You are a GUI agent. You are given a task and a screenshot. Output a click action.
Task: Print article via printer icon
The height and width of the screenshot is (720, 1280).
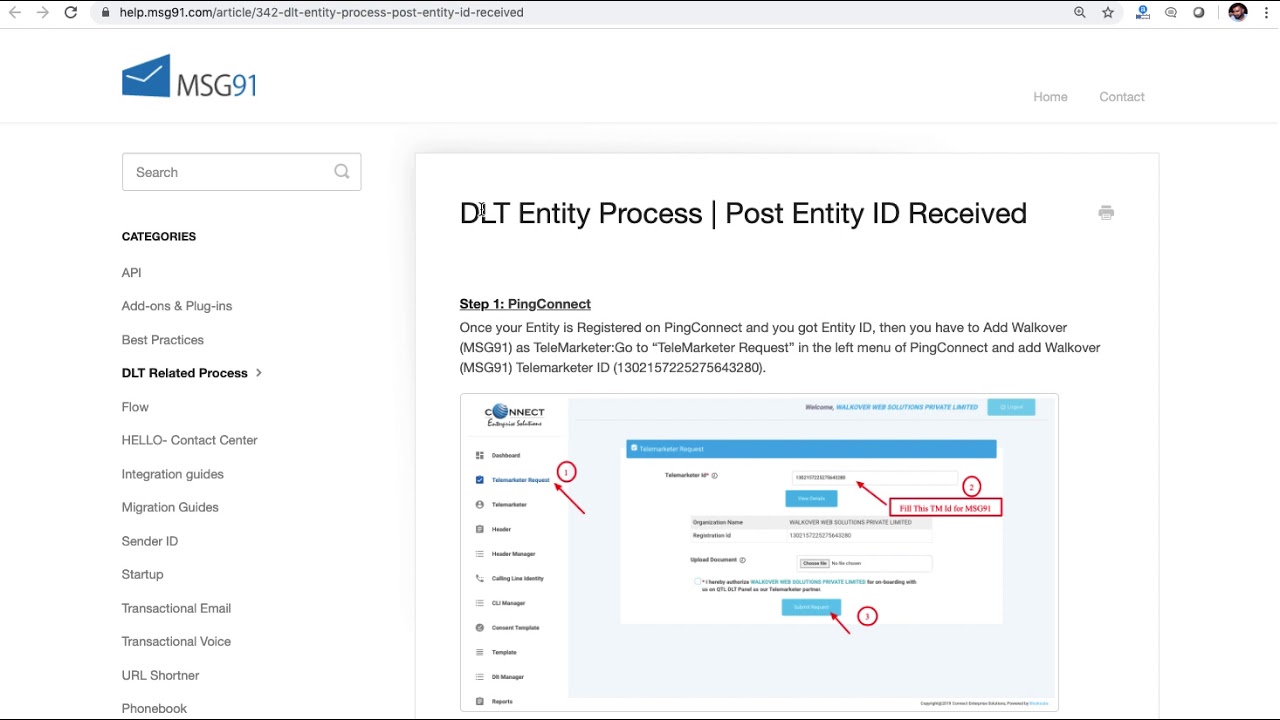[1106, 212]
